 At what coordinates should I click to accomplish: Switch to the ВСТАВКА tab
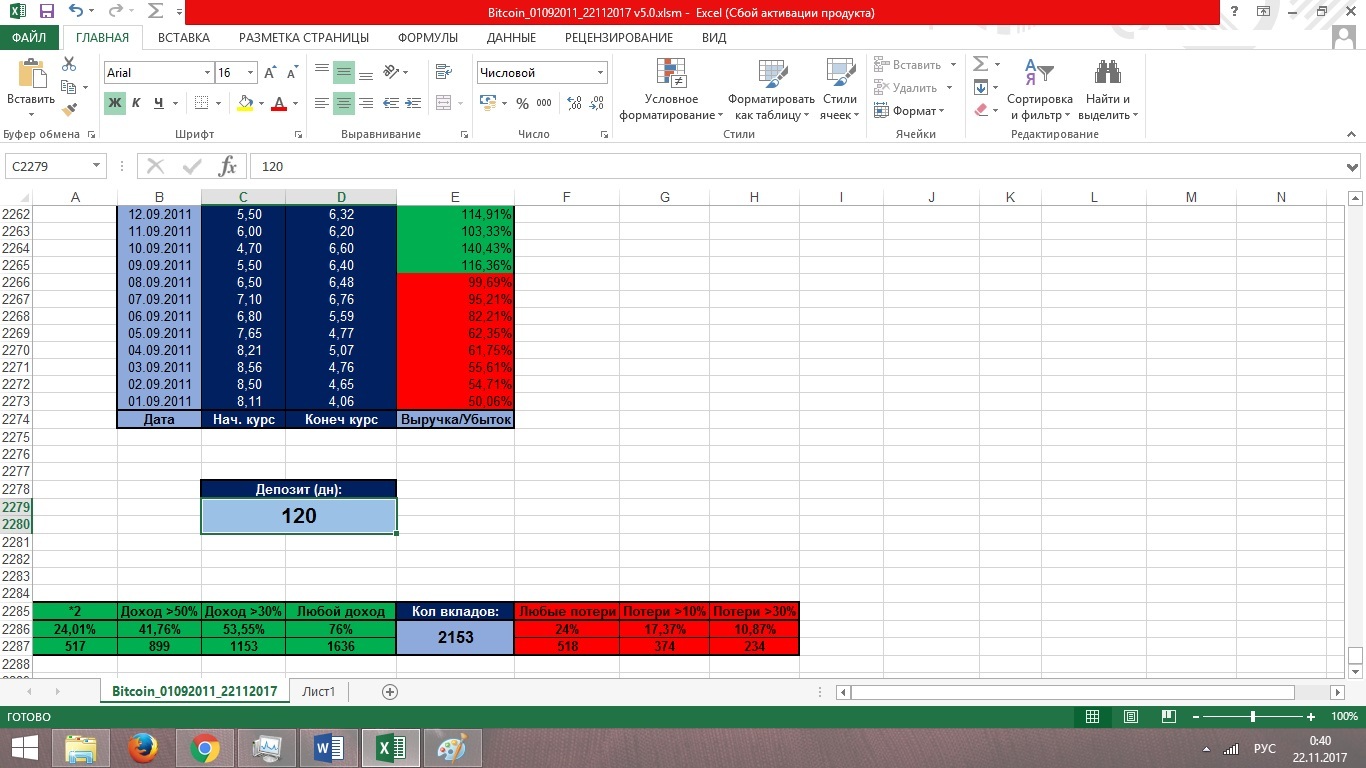pos(184,38)
